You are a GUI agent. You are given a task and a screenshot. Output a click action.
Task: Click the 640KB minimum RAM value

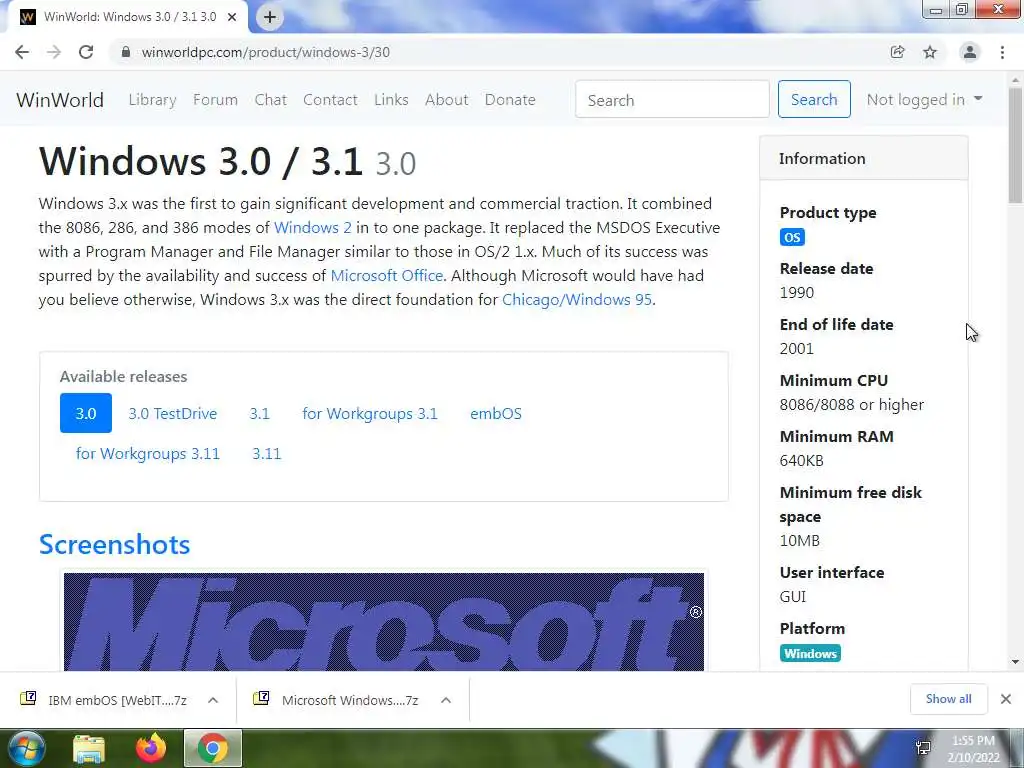point(801,460)
